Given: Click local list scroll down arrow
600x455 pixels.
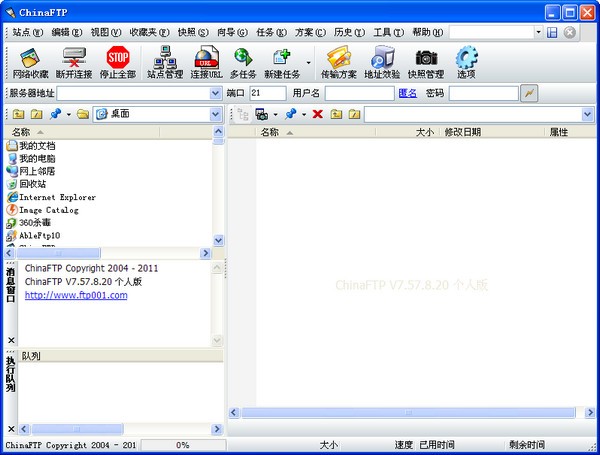Looking at the screenshot, I should point(218,240).
